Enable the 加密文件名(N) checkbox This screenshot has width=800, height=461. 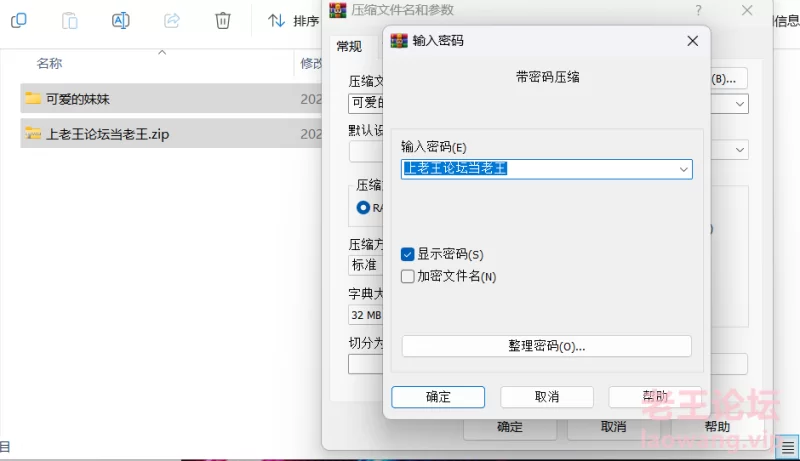pyautogui.click(x=407, y=276)
